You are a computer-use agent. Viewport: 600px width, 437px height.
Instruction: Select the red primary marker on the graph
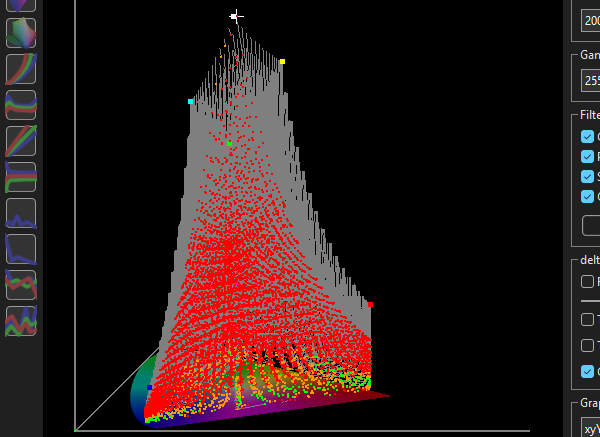point(370,305)
